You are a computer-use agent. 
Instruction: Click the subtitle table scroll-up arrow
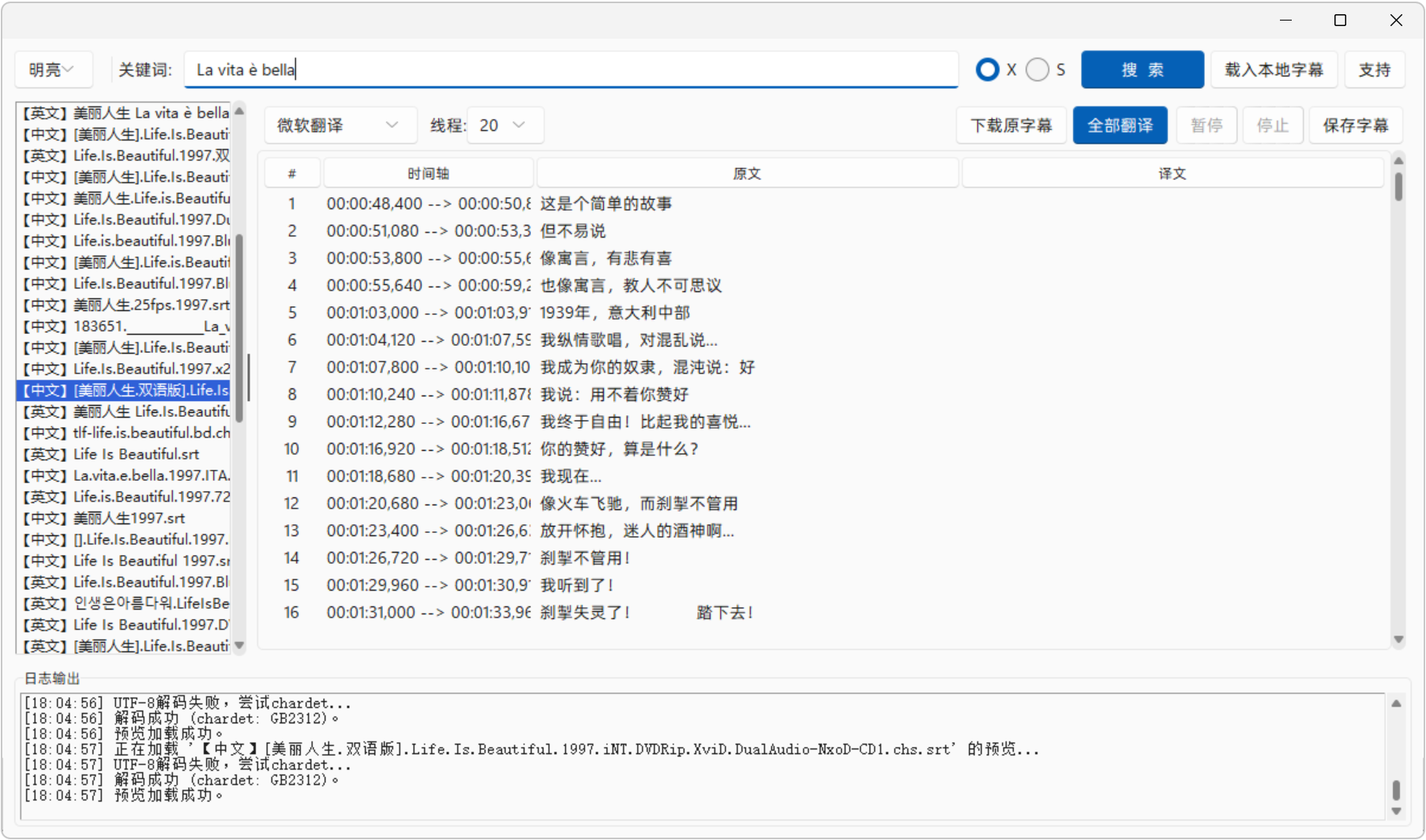click(x=1398, y=161)
